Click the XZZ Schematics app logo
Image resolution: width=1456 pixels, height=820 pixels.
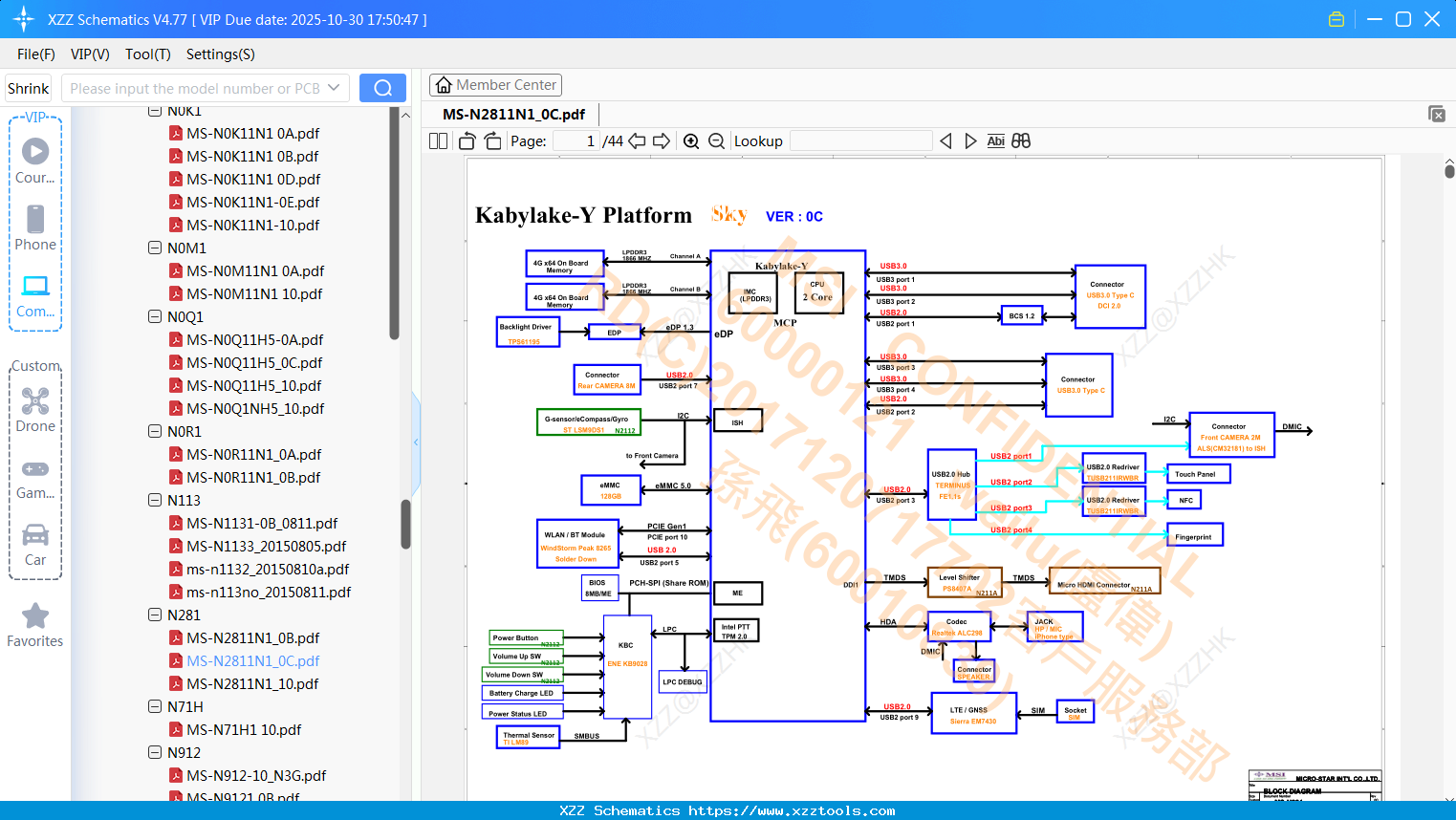(x=23, y=19)
